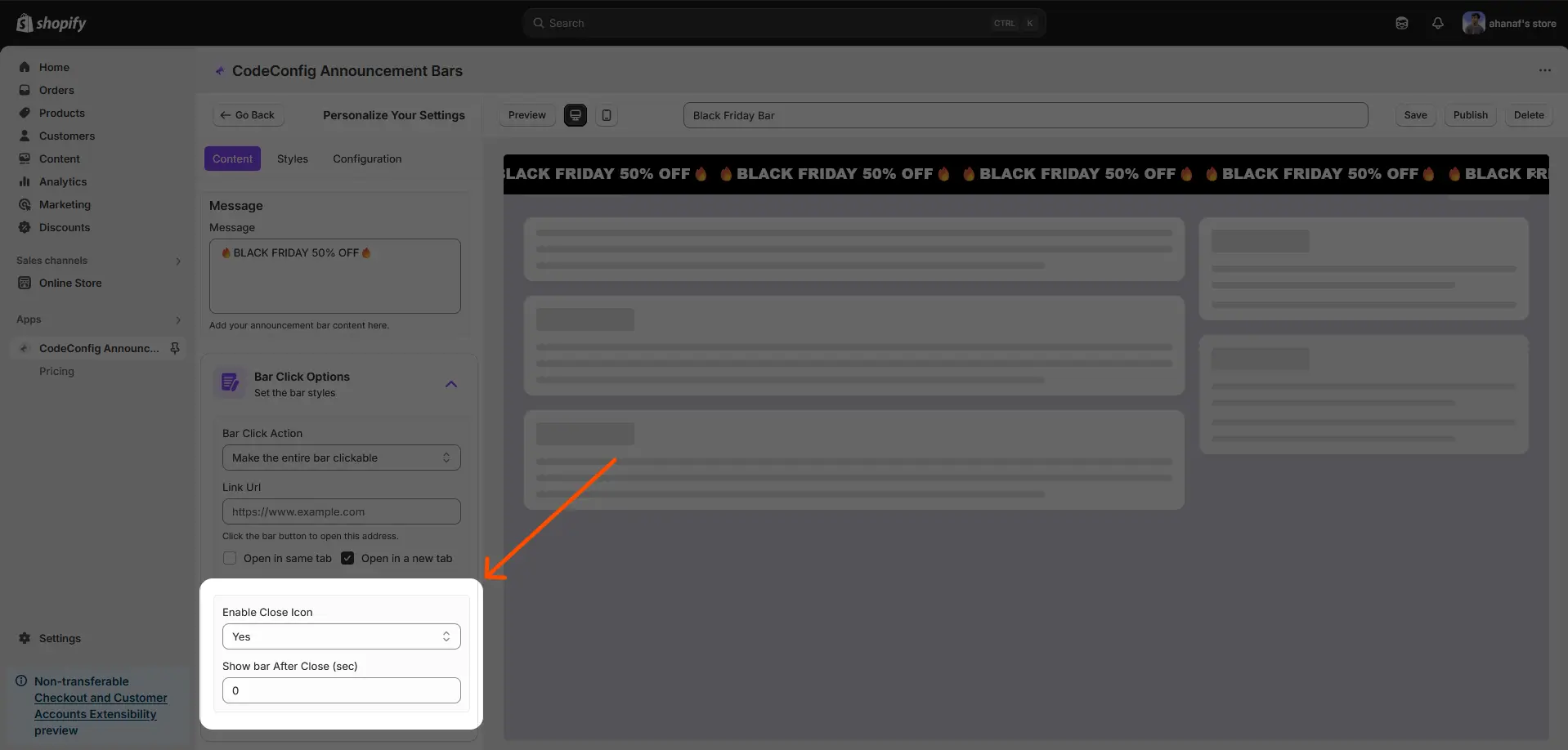Open CodeConfig Announcement app in the sidebar
Screen dimensions: 1568x750
pos(98,348)
